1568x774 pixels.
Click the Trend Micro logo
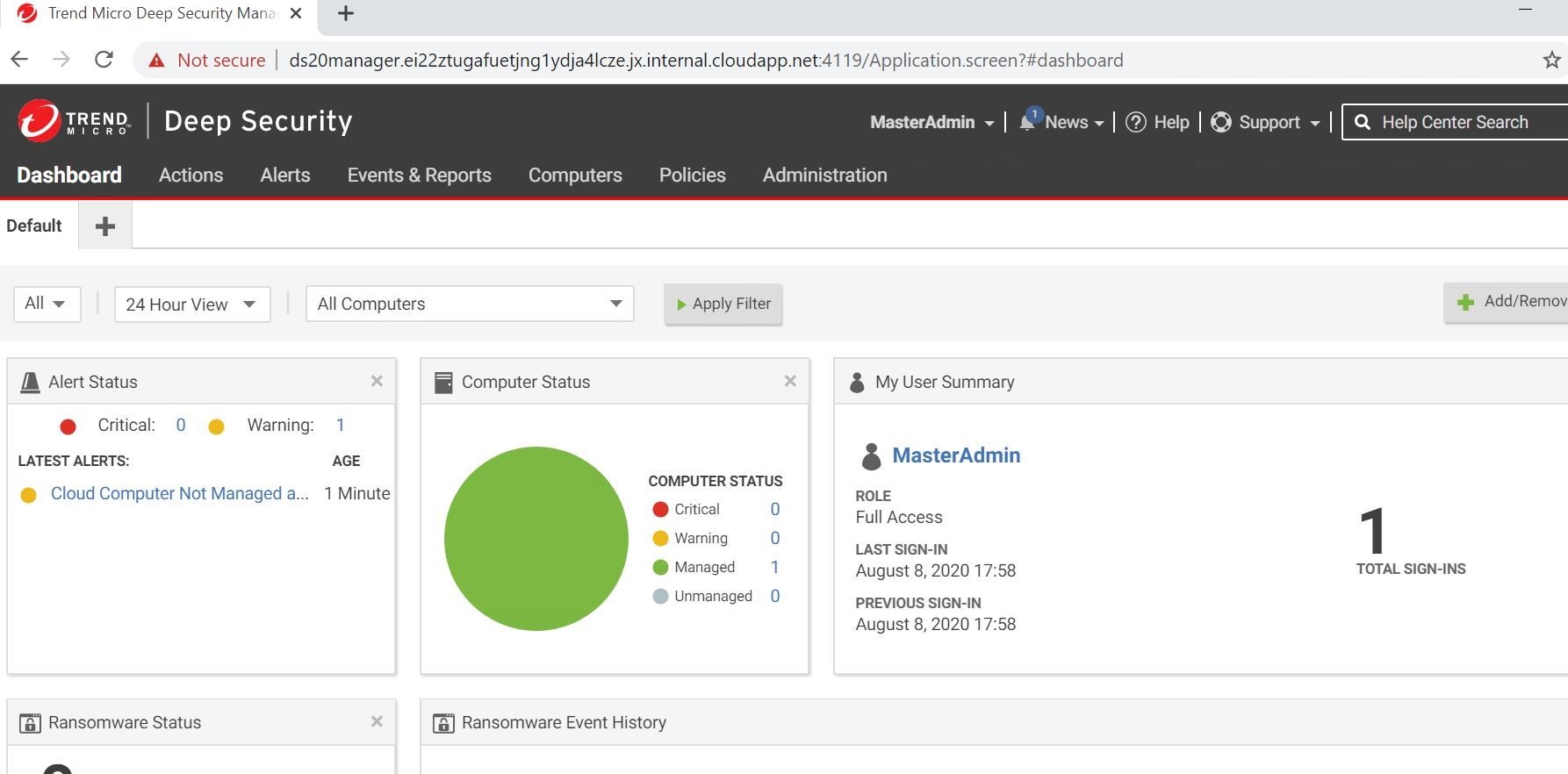pyautogui.click(x=75, y=121)
